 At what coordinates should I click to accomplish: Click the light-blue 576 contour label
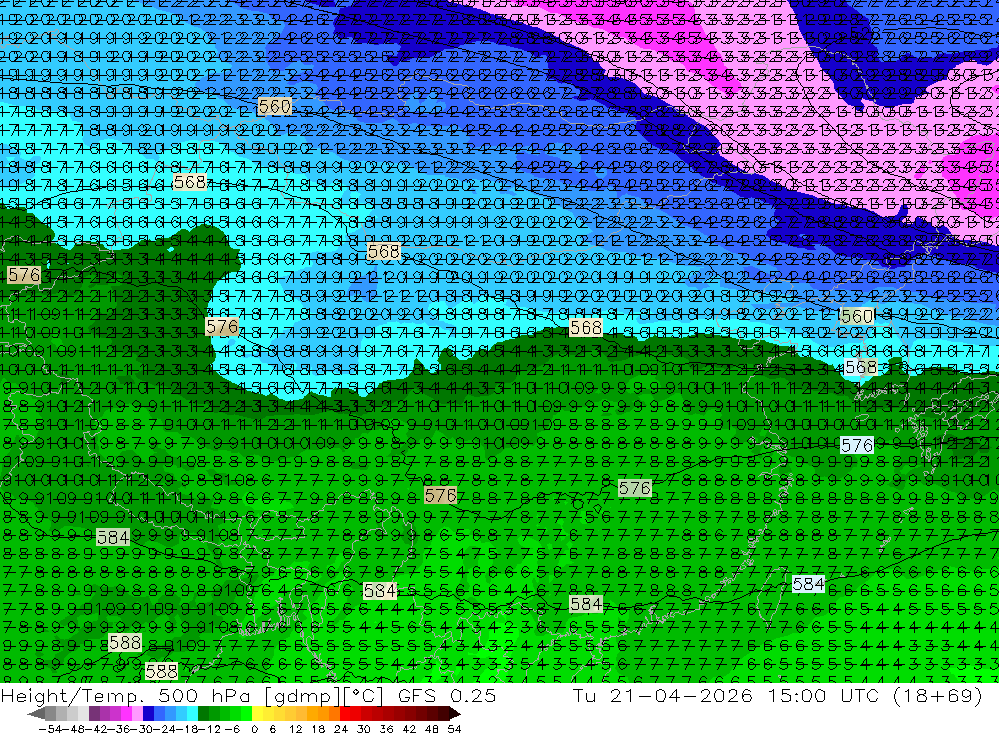[857, 445]
